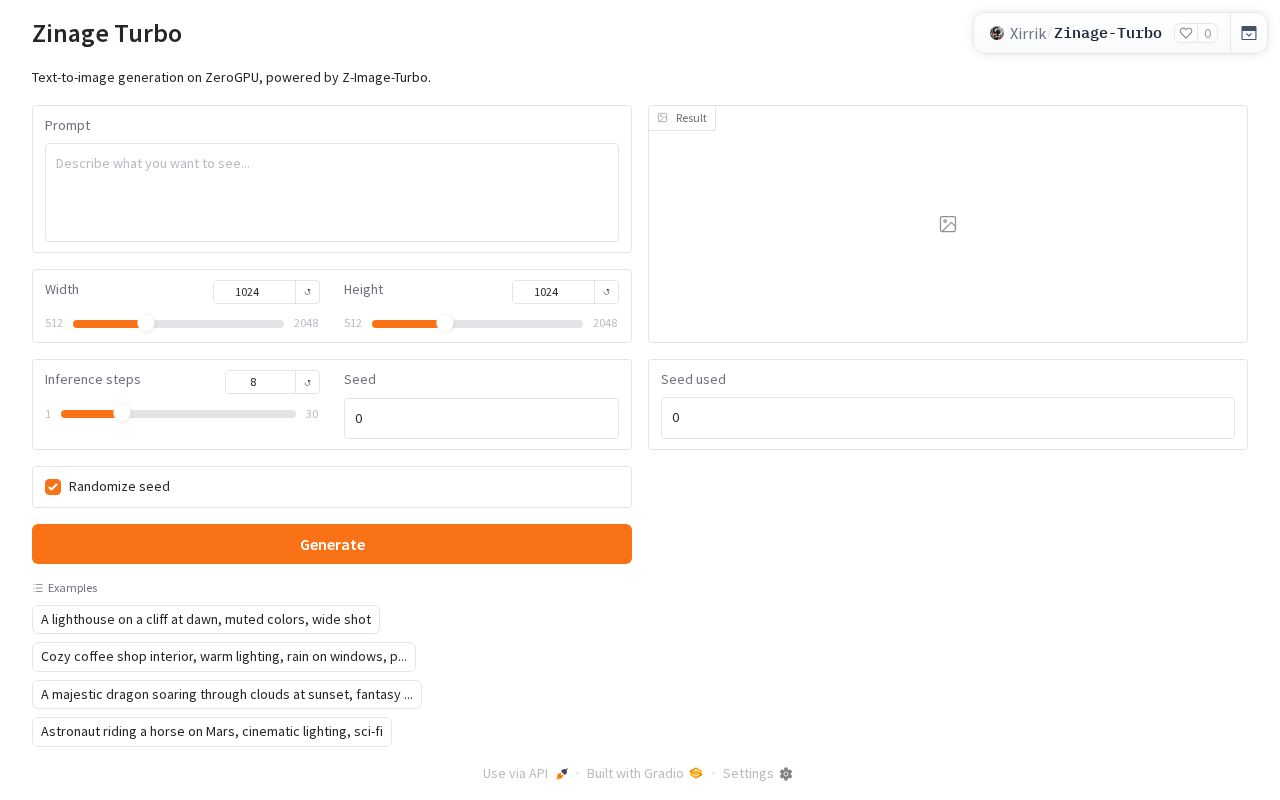Click the image placeholder icon in Result

point(948,224)
